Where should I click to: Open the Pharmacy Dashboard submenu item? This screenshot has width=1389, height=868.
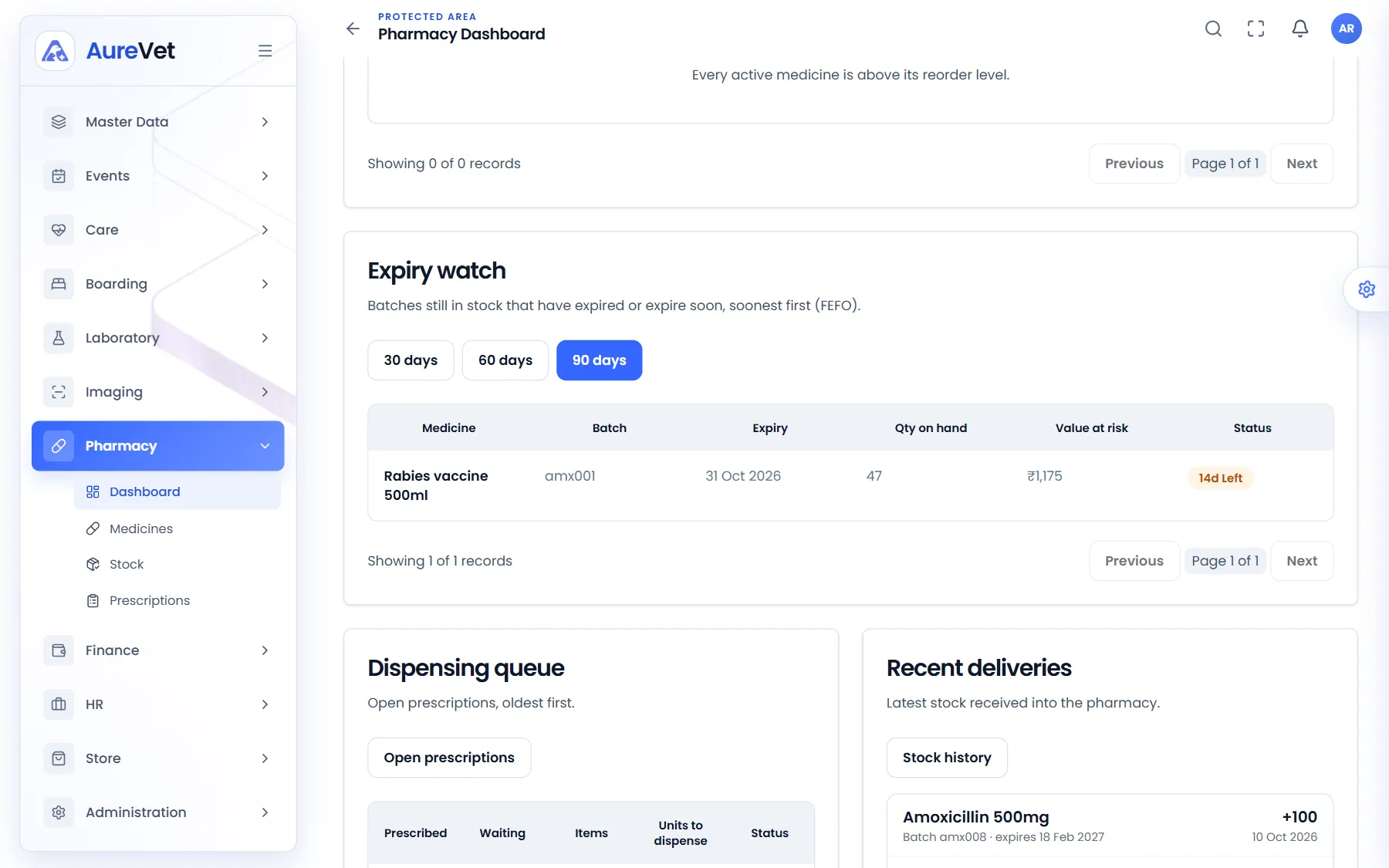click(177, 491)
